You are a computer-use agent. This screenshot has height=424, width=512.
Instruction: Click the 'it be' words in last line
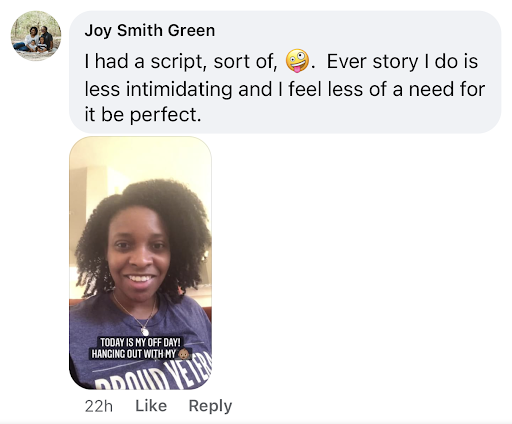coord(104,114)
